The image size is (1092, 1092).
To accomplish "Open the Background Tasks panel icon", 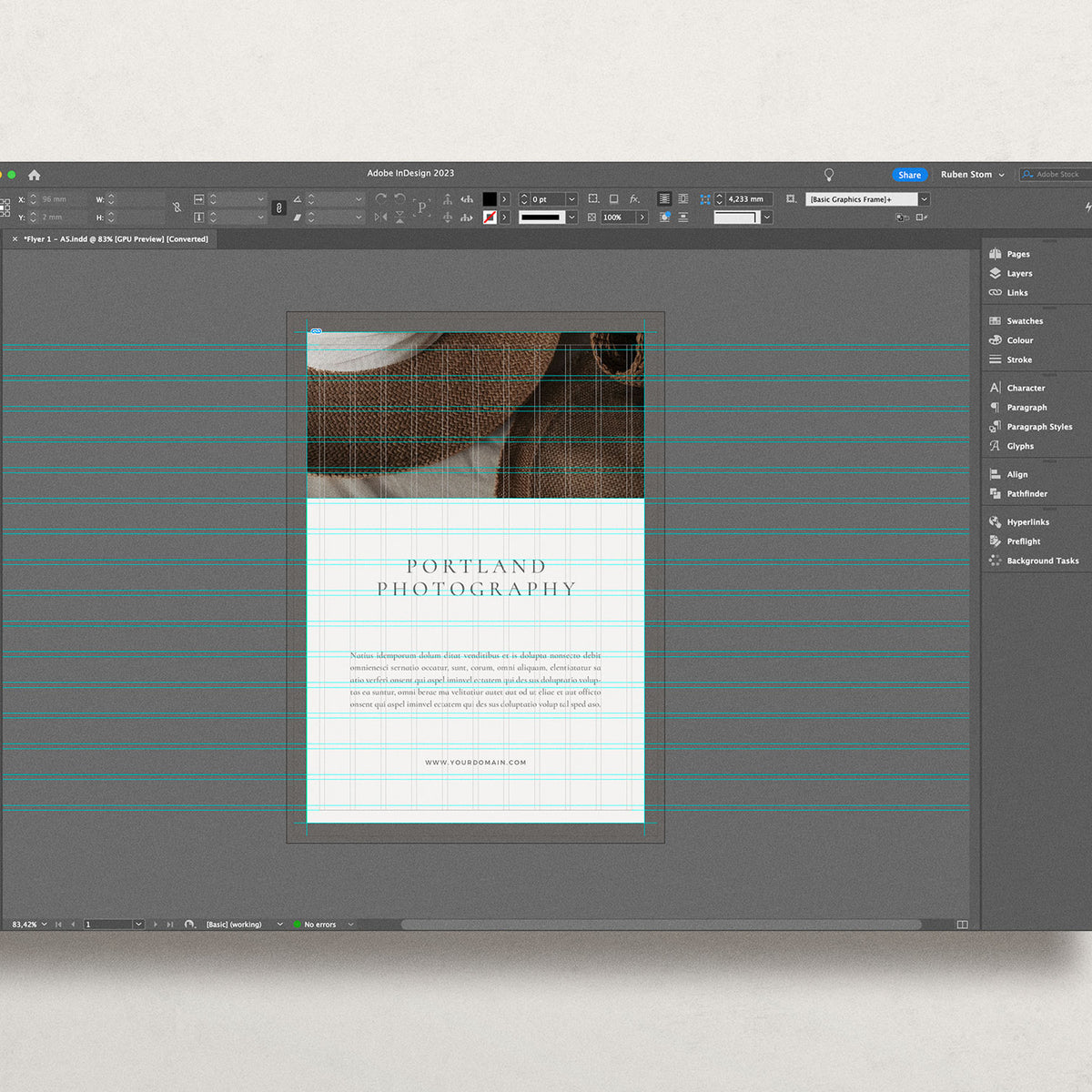I will (x=995, y=561).
